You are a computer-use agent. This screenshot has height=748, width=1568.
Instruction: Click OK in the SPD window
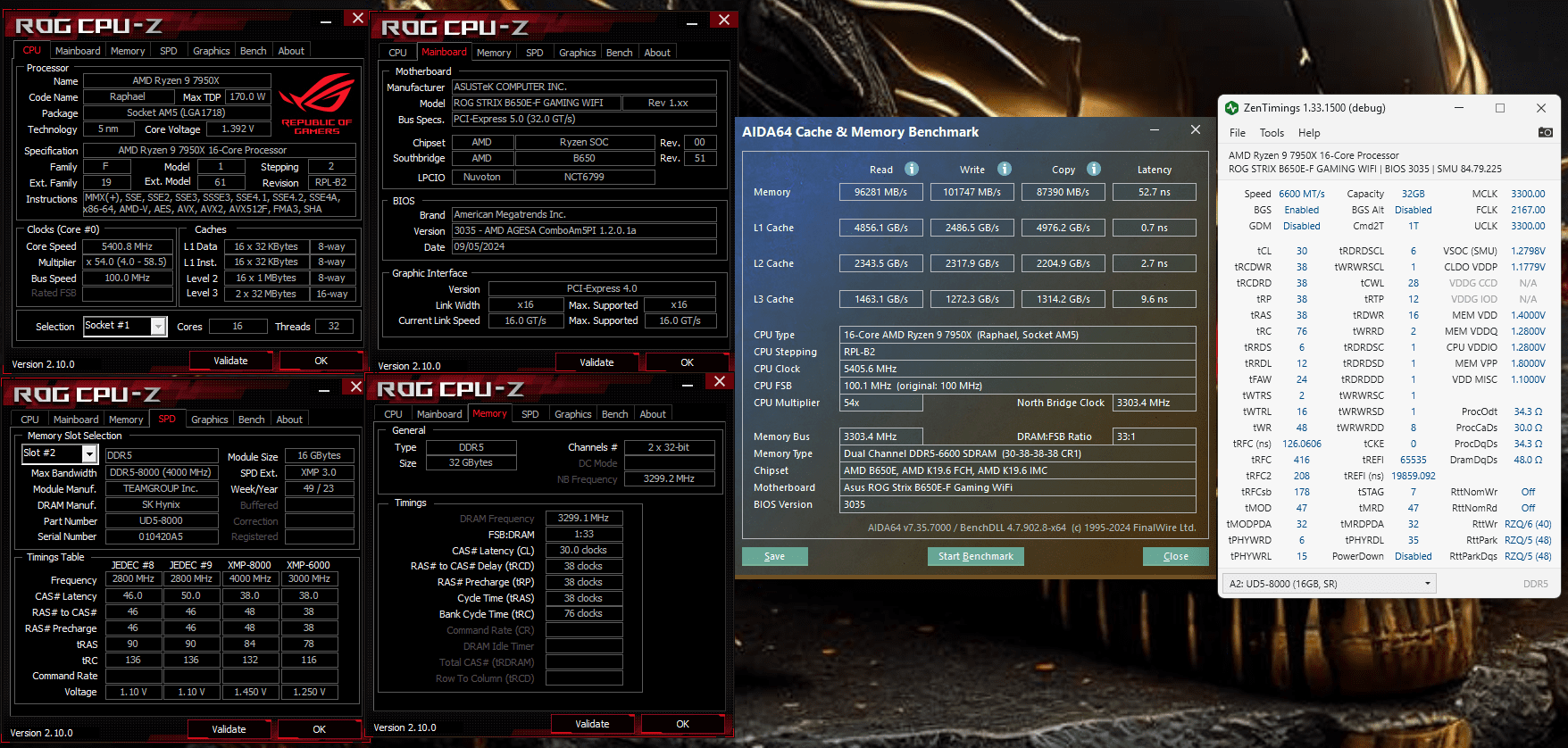320,729
